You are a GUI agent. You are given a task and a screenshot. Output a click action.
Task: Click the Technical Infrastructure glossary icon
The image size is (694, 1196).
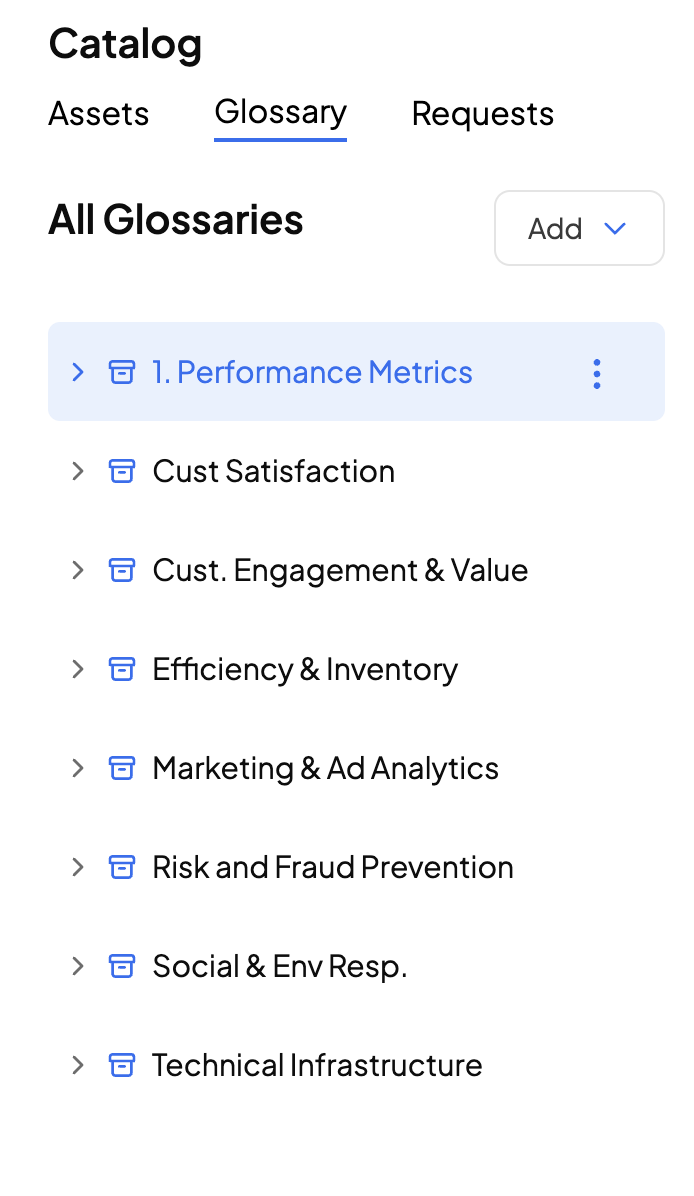coord(121,1066)
